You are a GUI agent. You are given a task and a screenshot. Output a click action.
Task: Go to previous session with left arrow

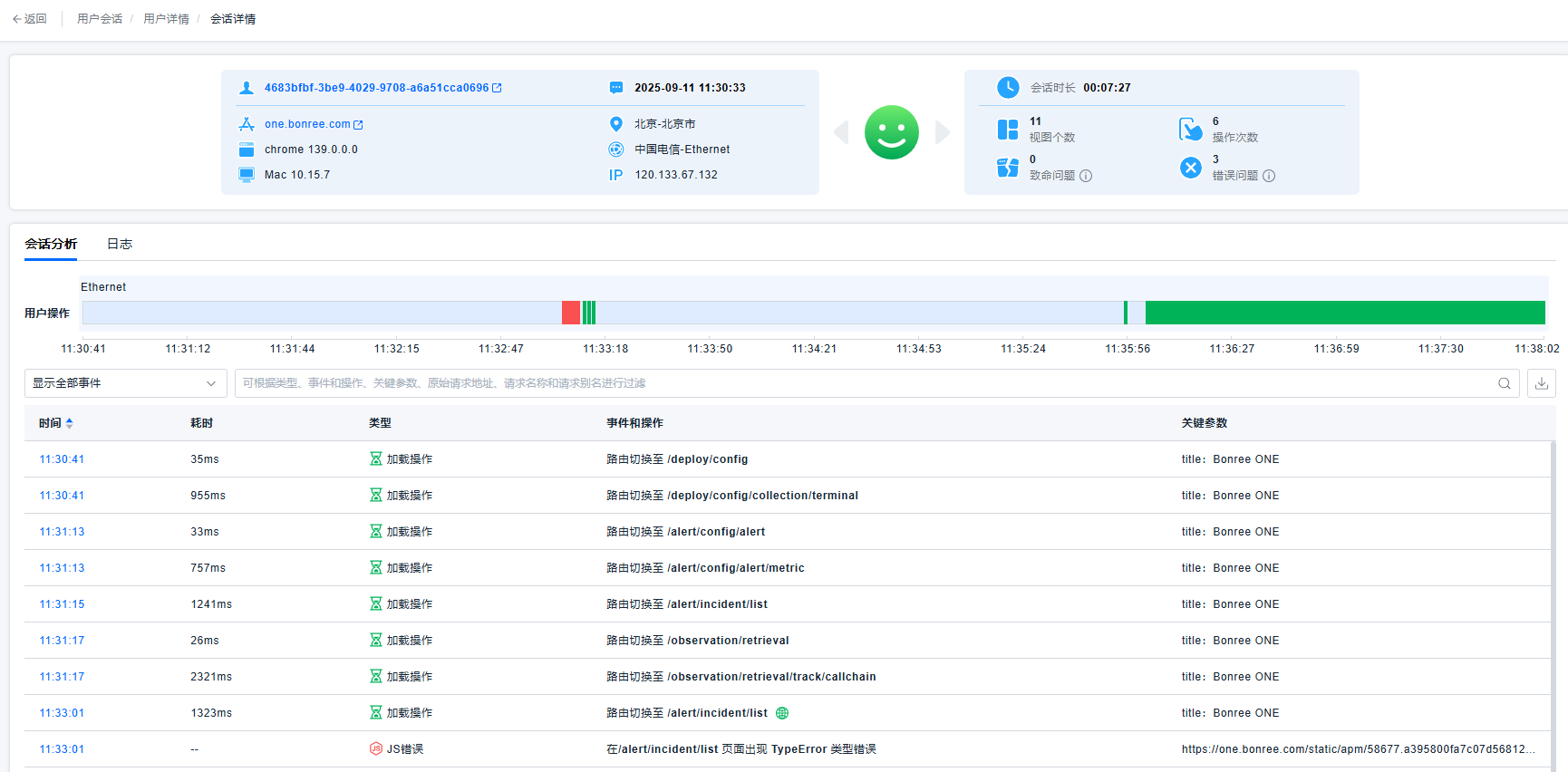[x=841, y=132]
